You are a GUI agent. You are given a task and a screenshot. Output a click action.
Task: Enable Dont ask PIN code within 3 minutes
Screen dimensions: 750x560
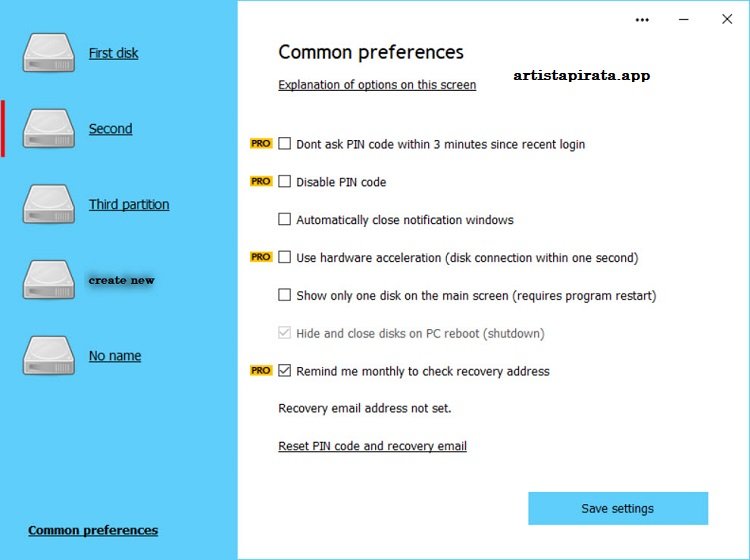285,144
